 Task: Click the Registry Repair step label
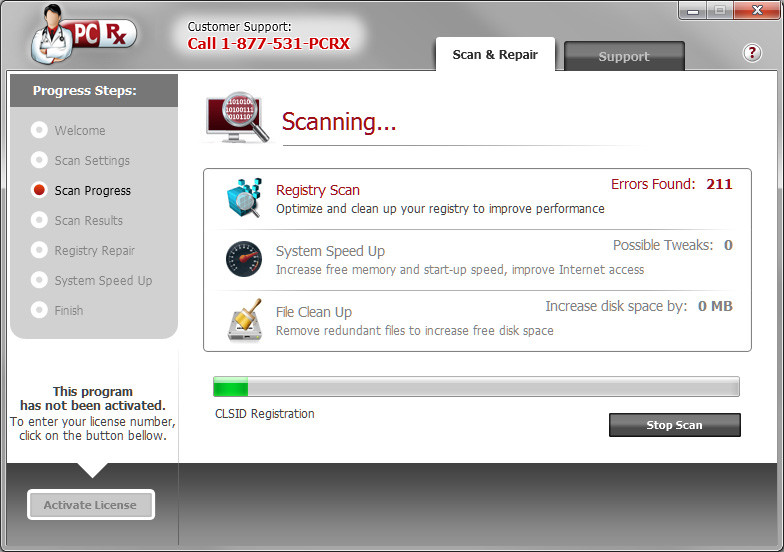click(94, 250)
